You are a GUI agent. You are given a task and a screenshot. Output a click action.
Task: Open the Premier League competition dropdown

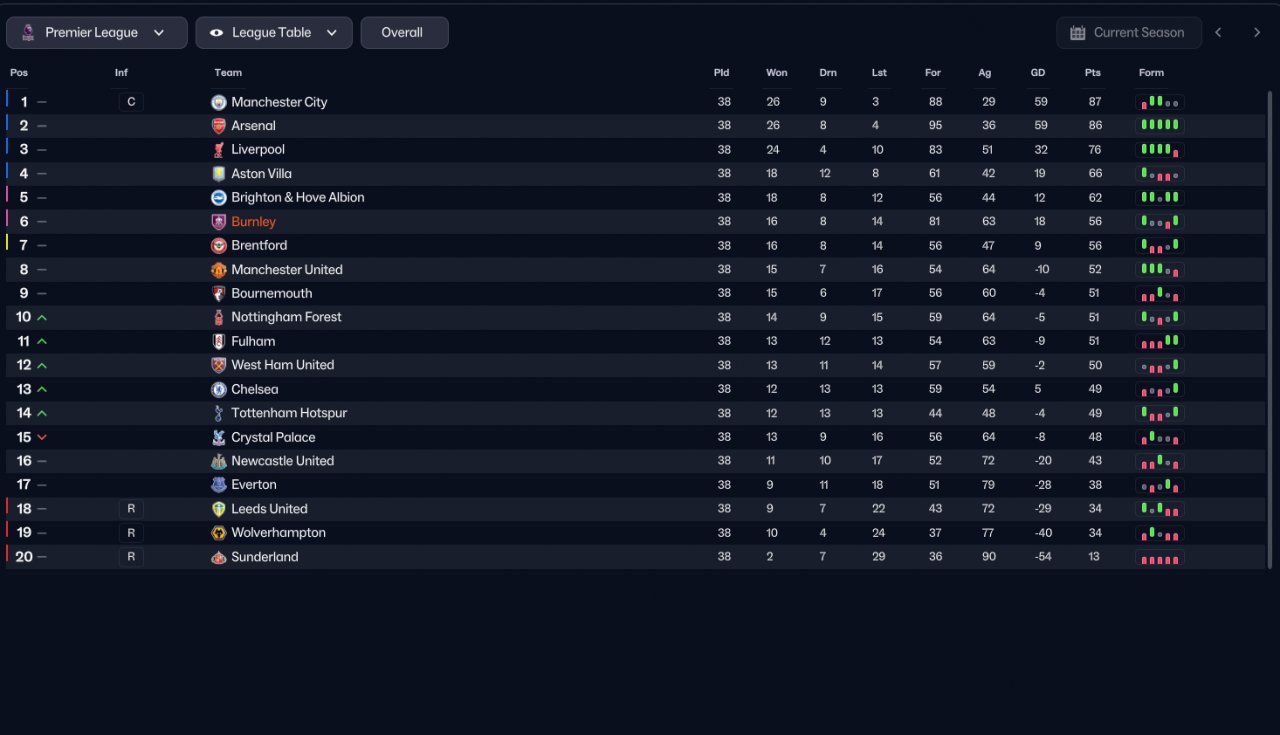pyautogui.click(x=96, y=33)
